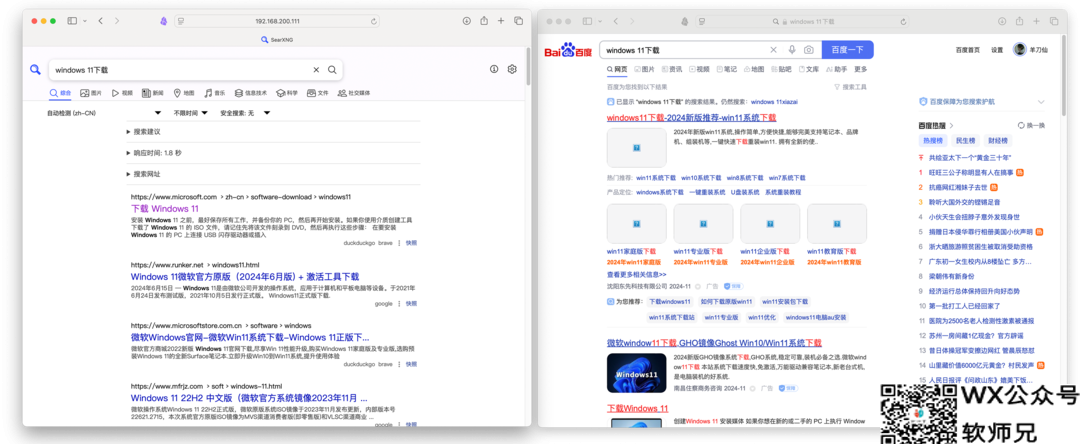Select the SearXNG 音乐 category tab

(x=214, y=93)
